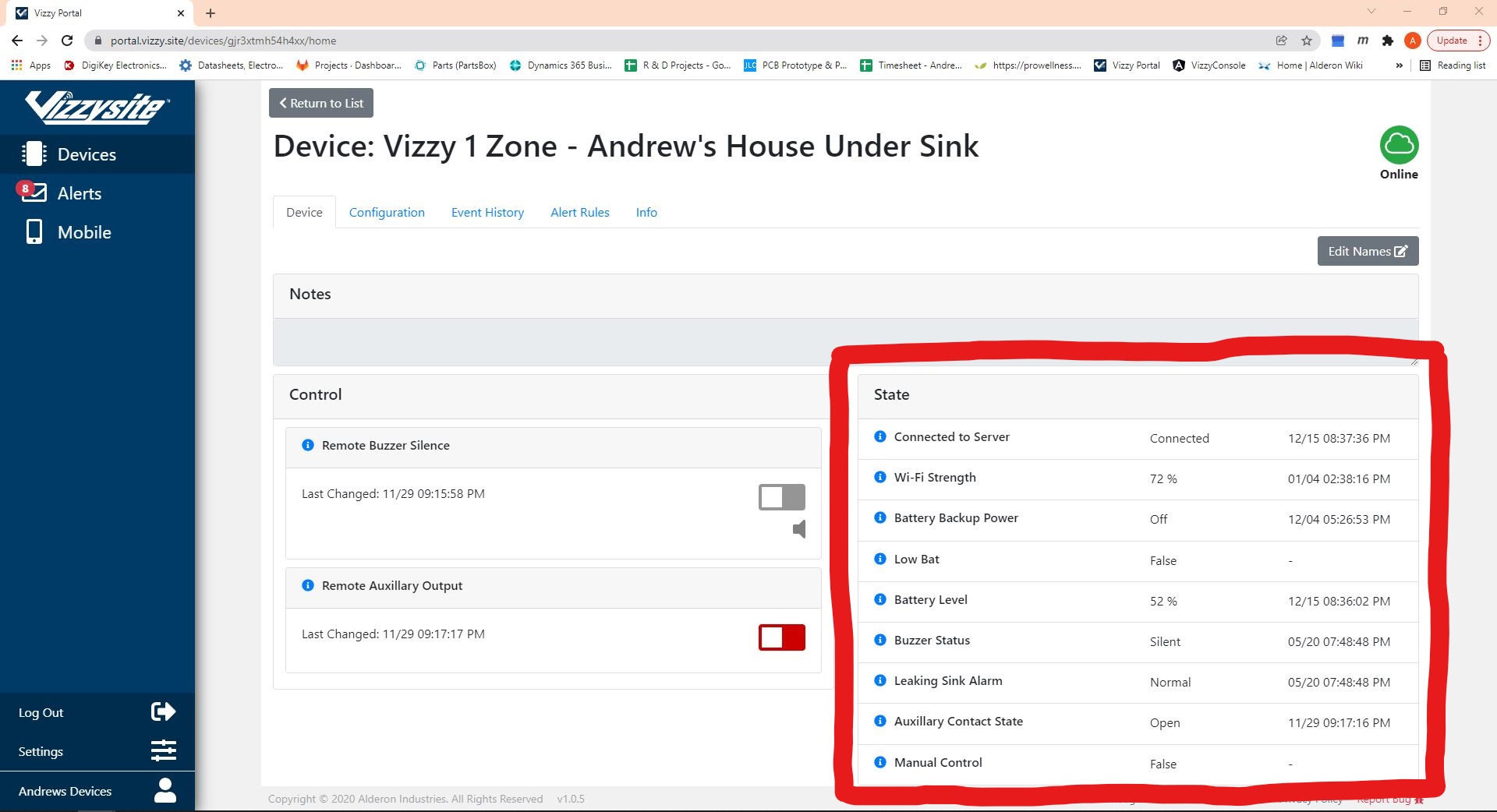
Task: Click info icon beside Manual Control
Action: (880, 762)
